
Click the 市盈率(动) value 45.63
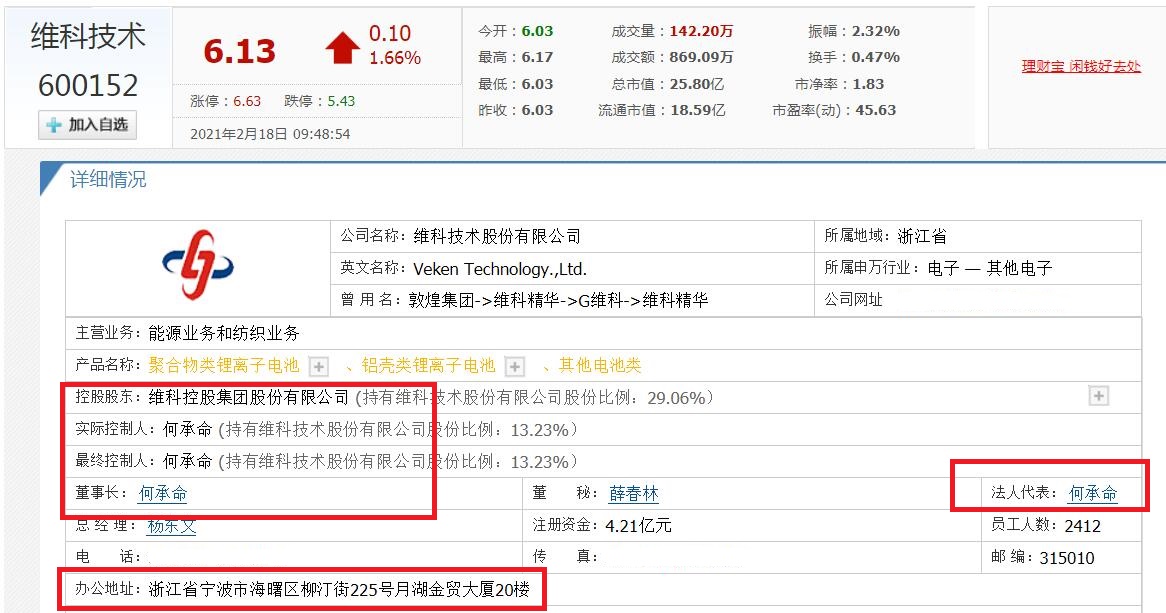click(875, 110)
